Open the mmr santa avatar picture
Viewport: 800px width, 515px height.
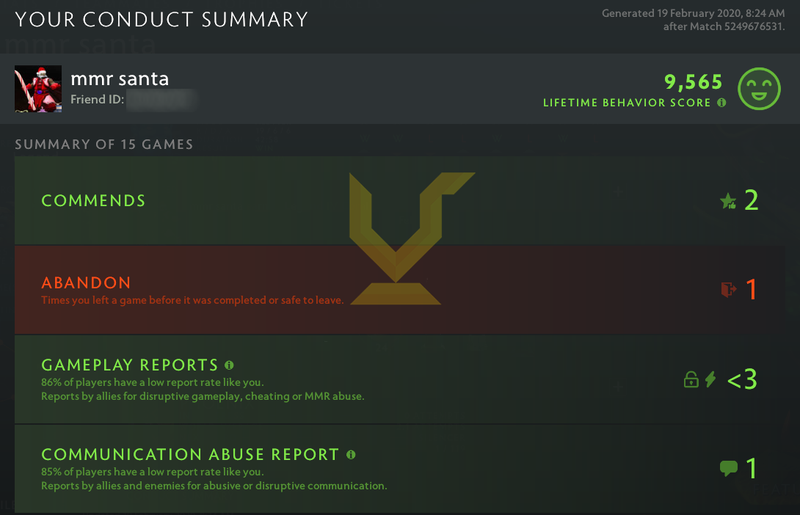[38, 88]
